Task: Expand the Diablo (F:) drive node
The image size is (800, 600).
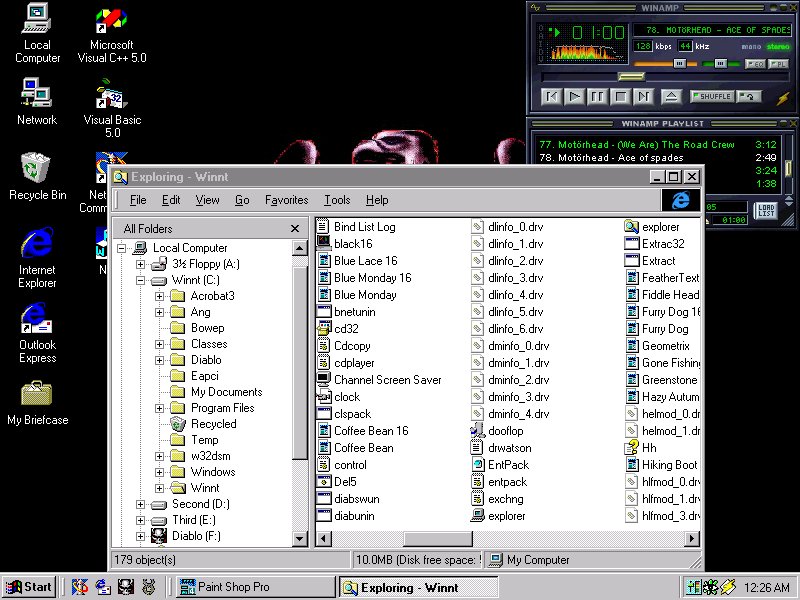Action: click(140, 536)
